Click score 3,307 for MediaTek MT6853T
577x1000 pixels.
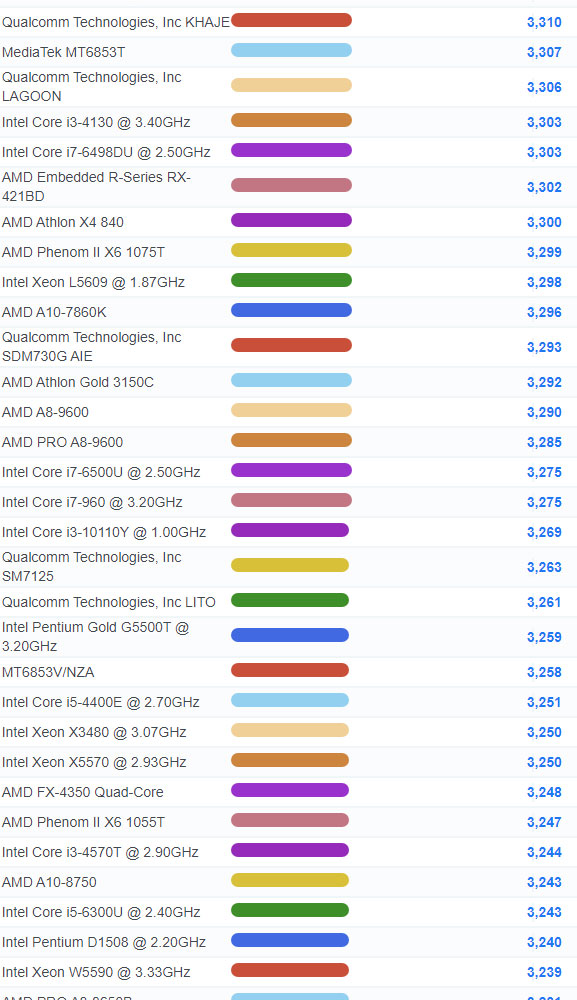point(544,52)
